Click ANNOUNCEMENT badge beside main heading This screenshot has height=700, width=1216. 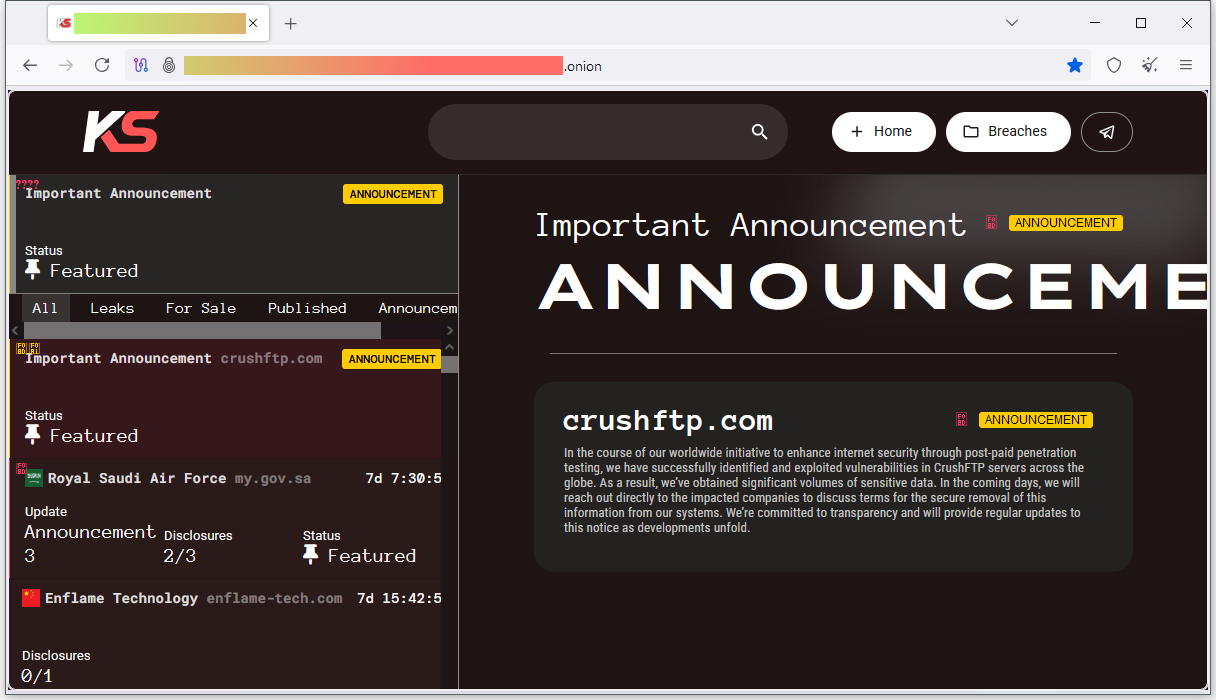pos(1066,223)
